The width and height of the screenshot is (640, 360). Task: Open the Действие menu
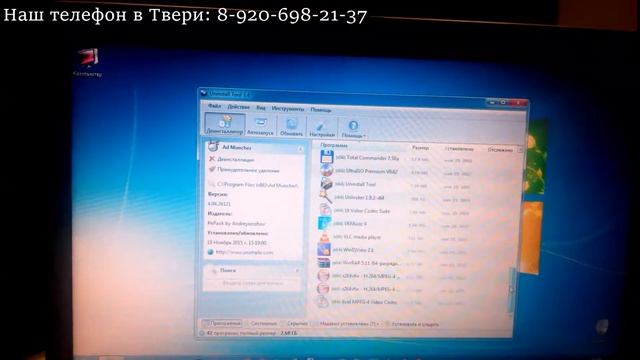coord(238,107)
